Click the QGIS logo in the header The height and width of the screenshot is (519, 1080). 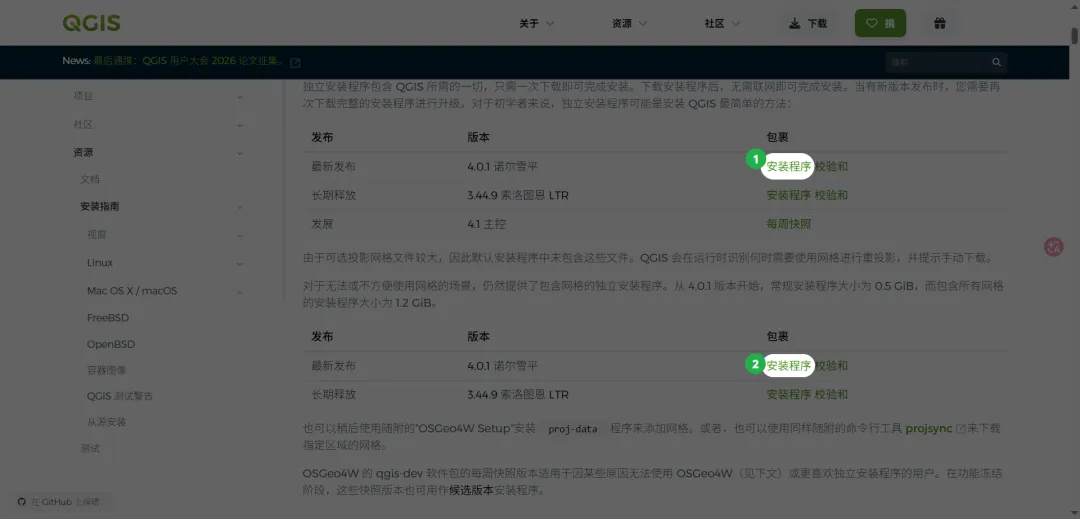point(92,23)
